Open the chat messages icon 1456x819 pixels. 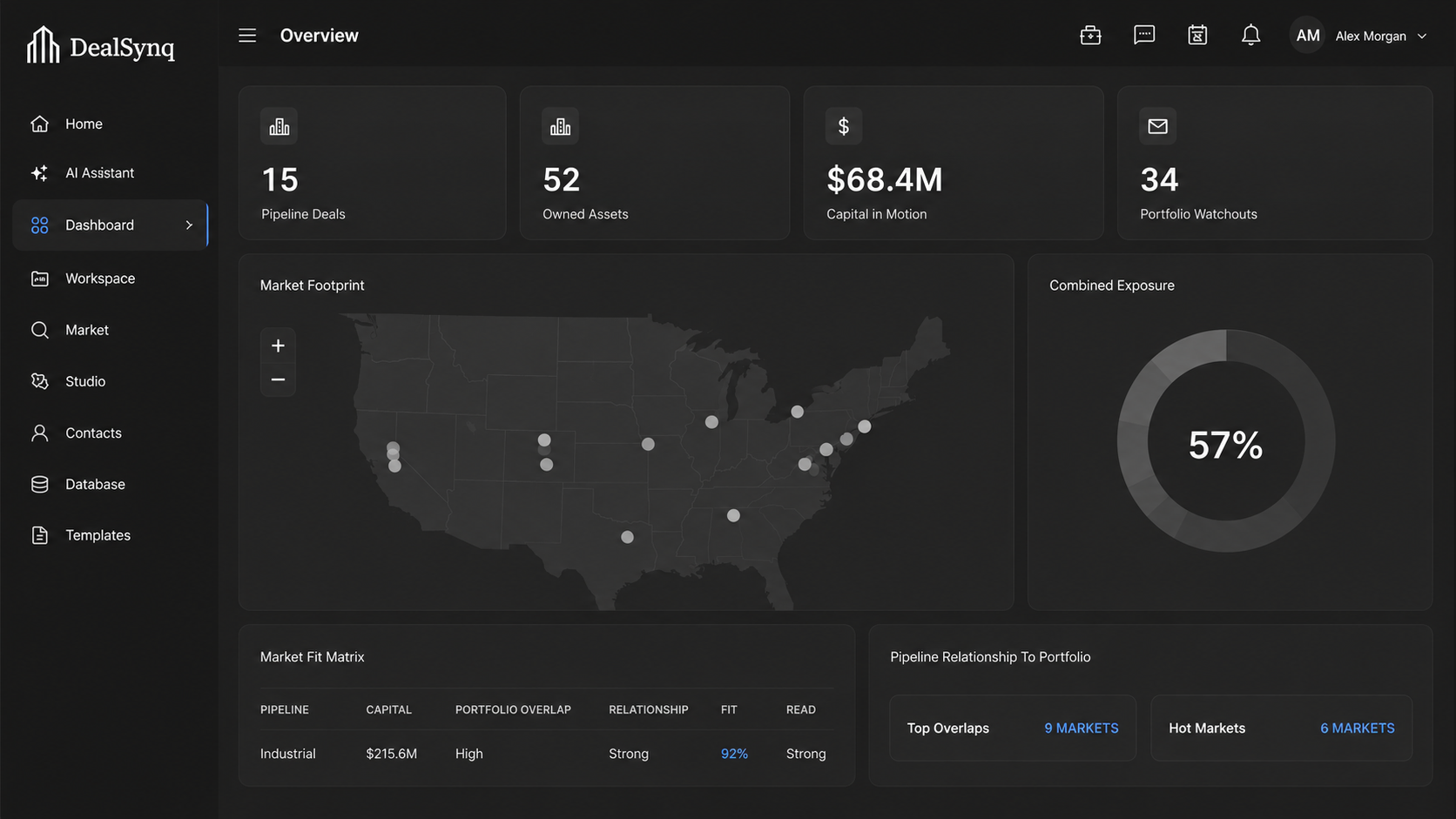(x=1144, y=36)
